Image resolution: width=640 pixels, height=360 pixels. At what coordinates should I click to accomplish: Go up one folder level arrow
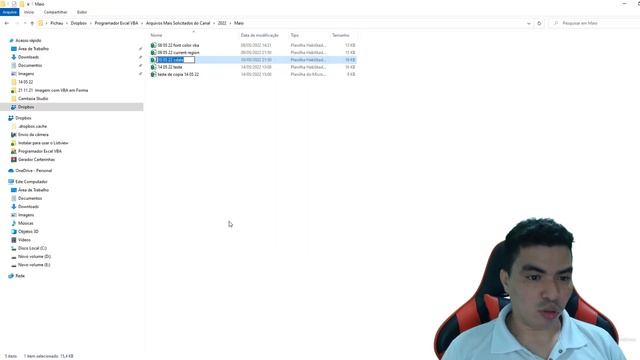32,23
